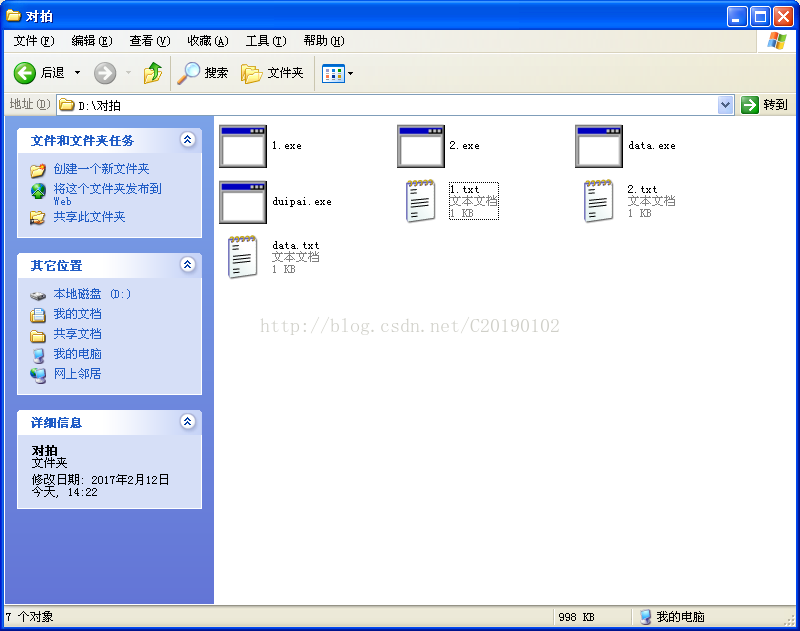Click the green Back arrow button

(24, 73)
